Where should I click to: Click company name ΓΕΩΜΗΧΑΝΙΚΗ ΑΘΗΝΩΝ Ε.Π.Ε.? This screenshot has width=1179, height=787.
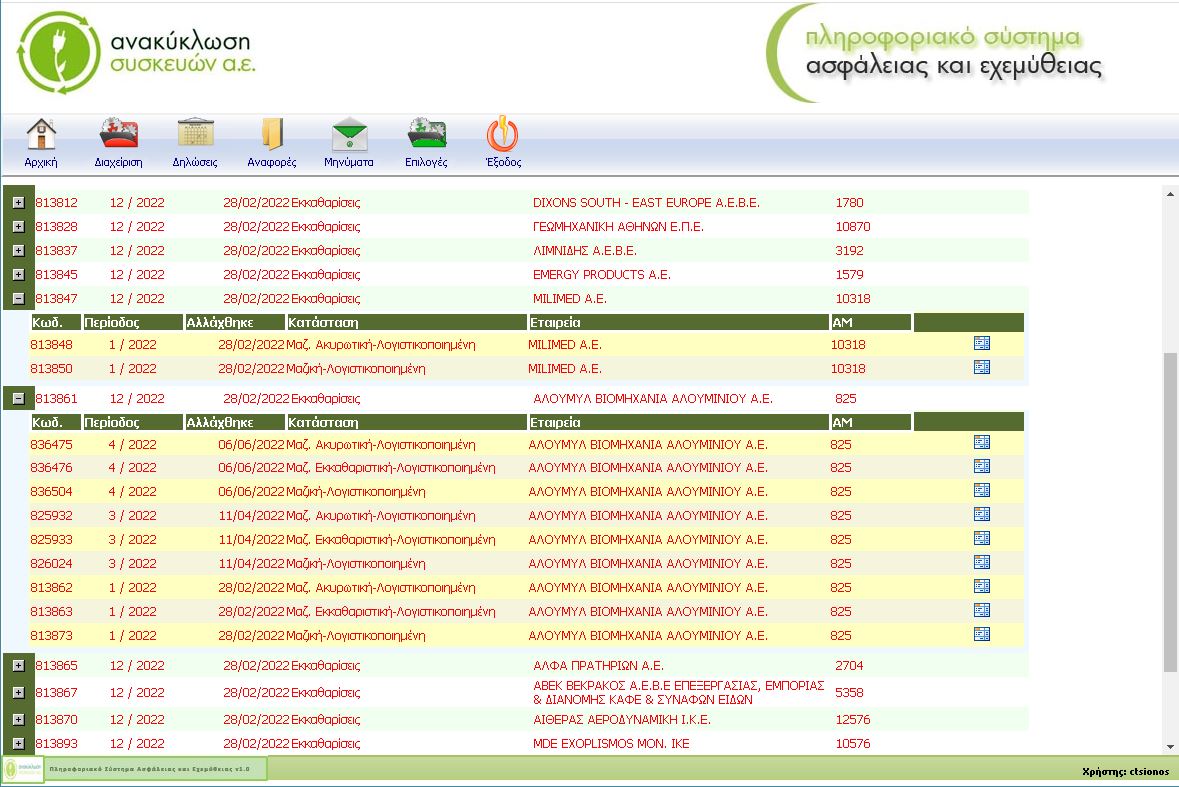click(618, 227)
